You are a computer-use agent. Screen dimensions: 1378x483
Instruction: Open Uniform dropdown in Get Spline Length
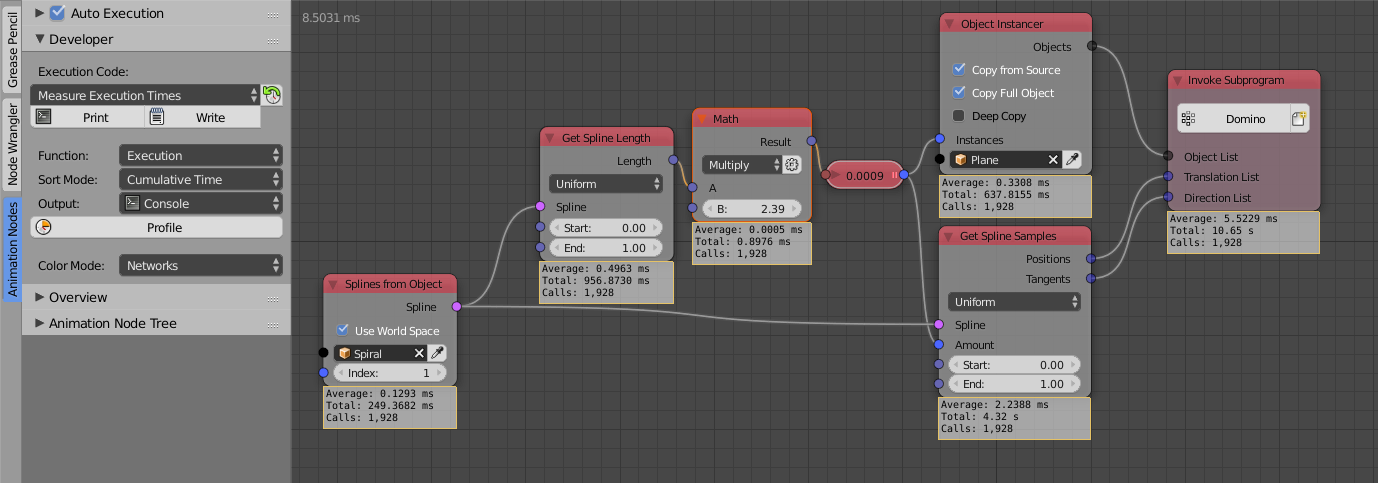pos(606,183)
